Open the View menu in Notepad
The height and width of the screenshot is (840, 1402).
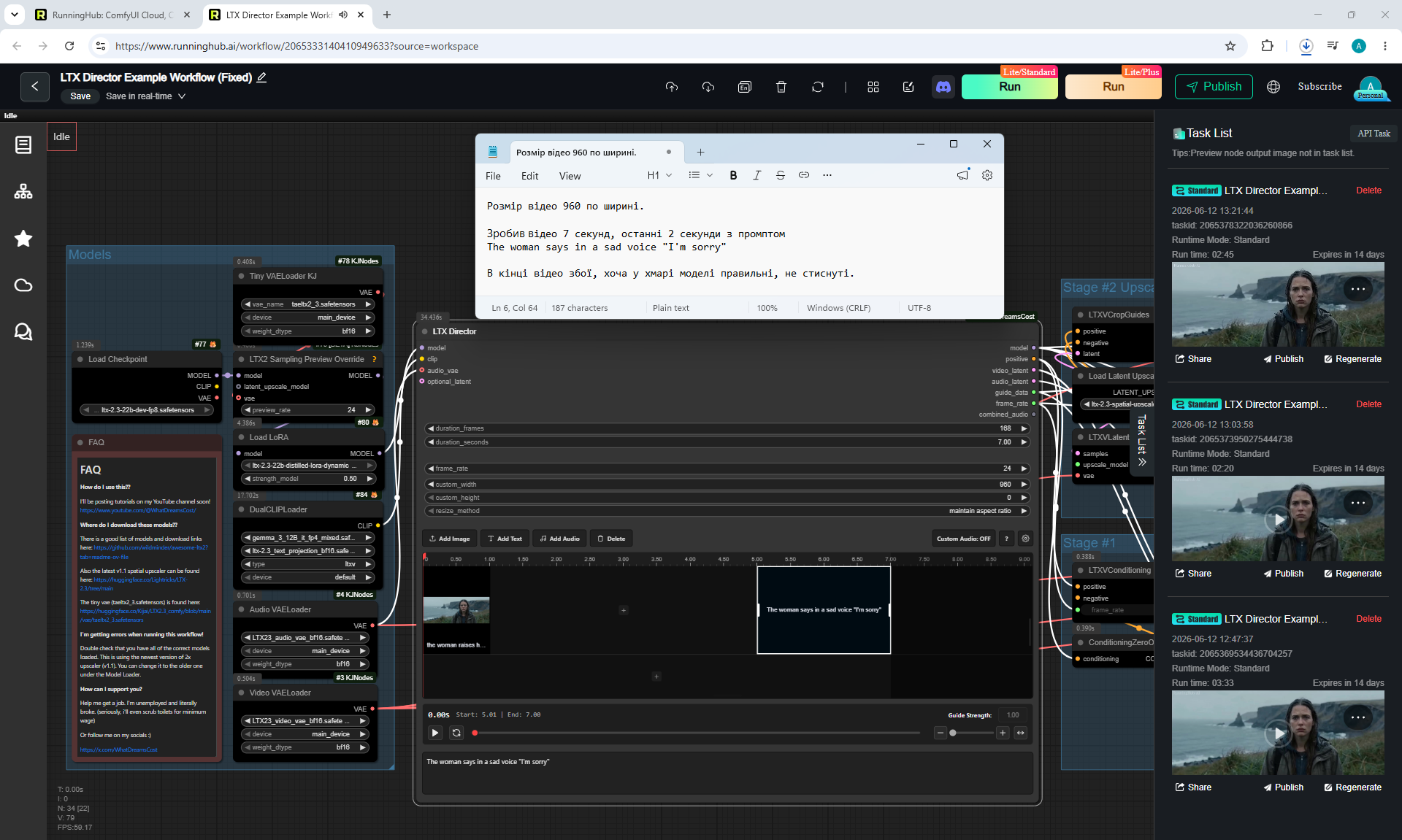570,176
